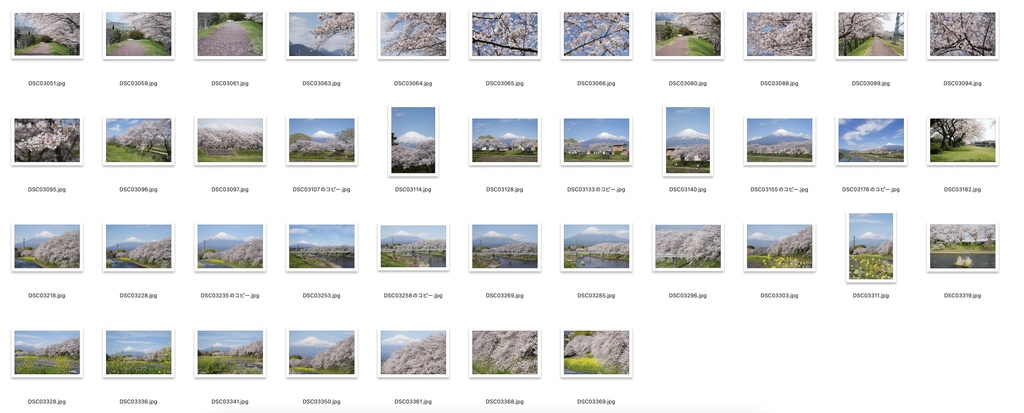1024x413 pixels.
Task: Click the label DSC03133 のコピー.jpg
Action: point(596,190)
